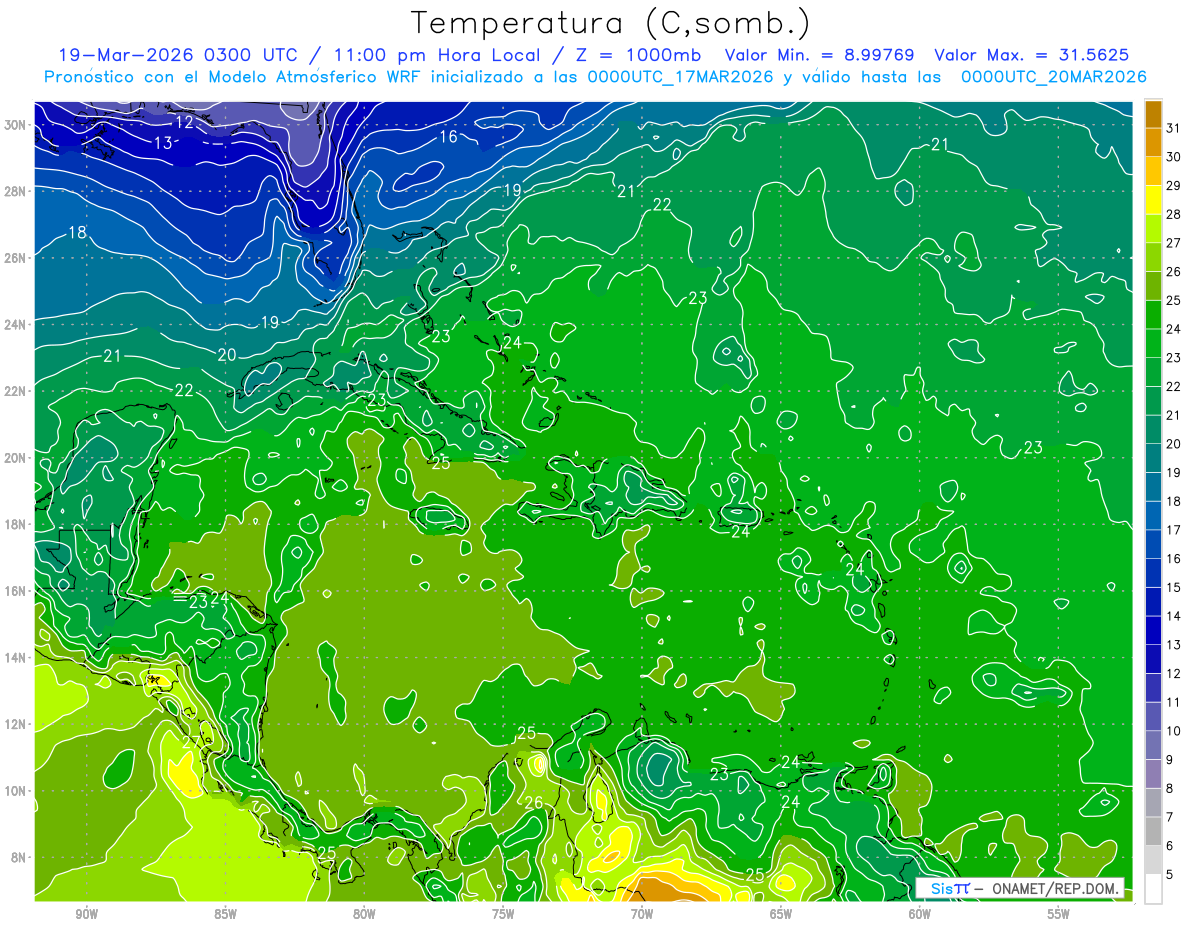The height and width of the screenshot is (927, 1200).
Task: Click the '90W' longitude axis label
Action: click(86, 914)
